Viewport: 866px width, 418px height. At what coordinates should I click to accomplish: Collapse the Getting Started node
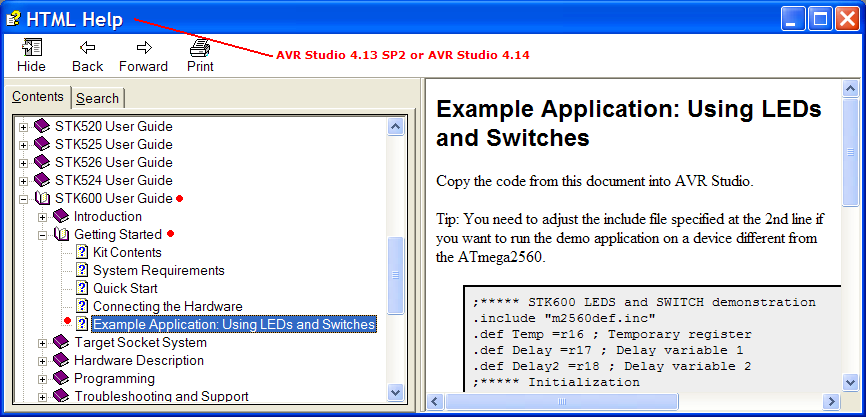point(43,235)
